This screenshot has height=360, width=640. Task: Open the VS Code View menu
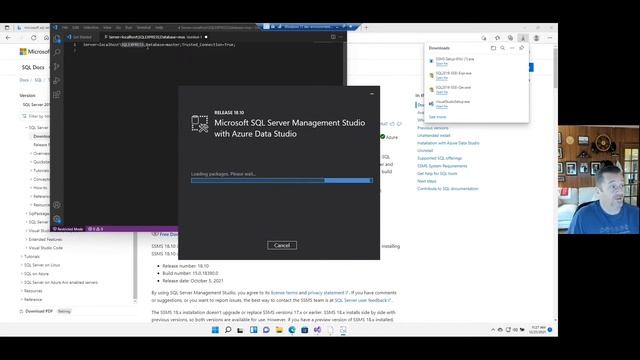point(107,27)
